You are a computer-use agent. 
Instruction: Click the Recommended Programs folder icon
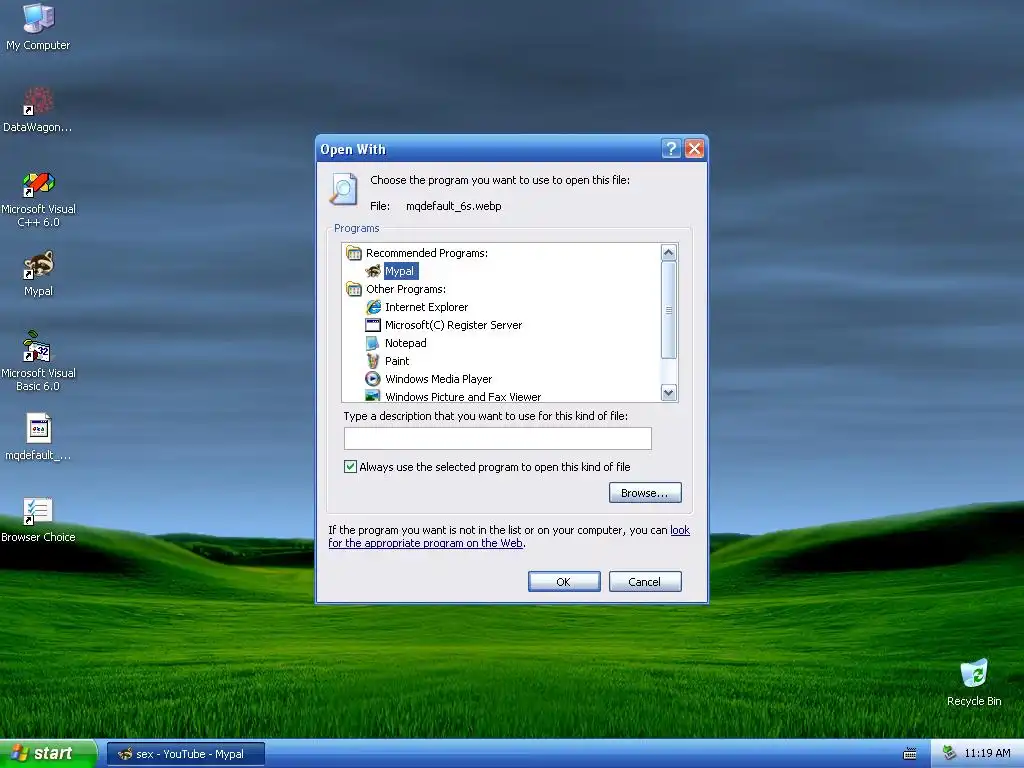[354, 253]
